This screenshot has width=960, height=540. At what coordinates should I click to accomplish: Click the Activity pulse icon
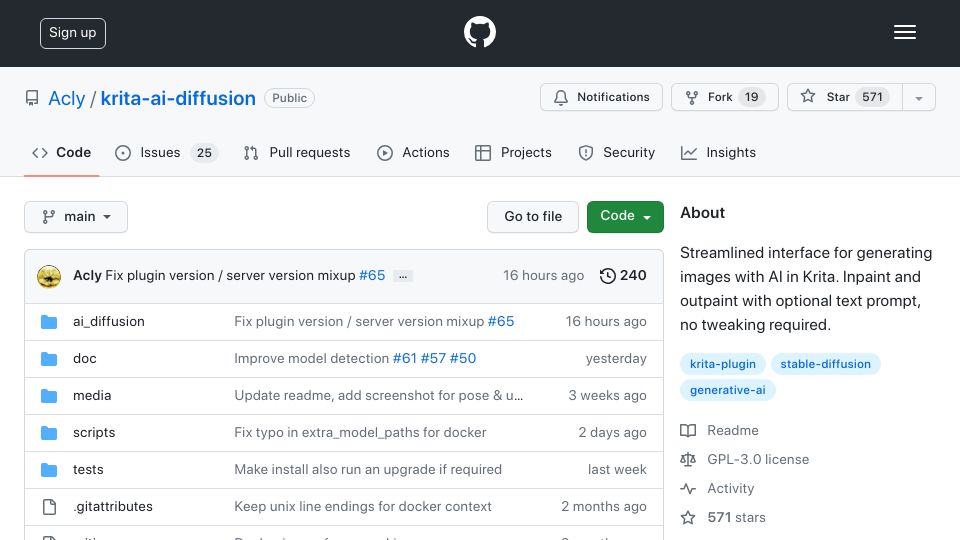coord(688,489)
